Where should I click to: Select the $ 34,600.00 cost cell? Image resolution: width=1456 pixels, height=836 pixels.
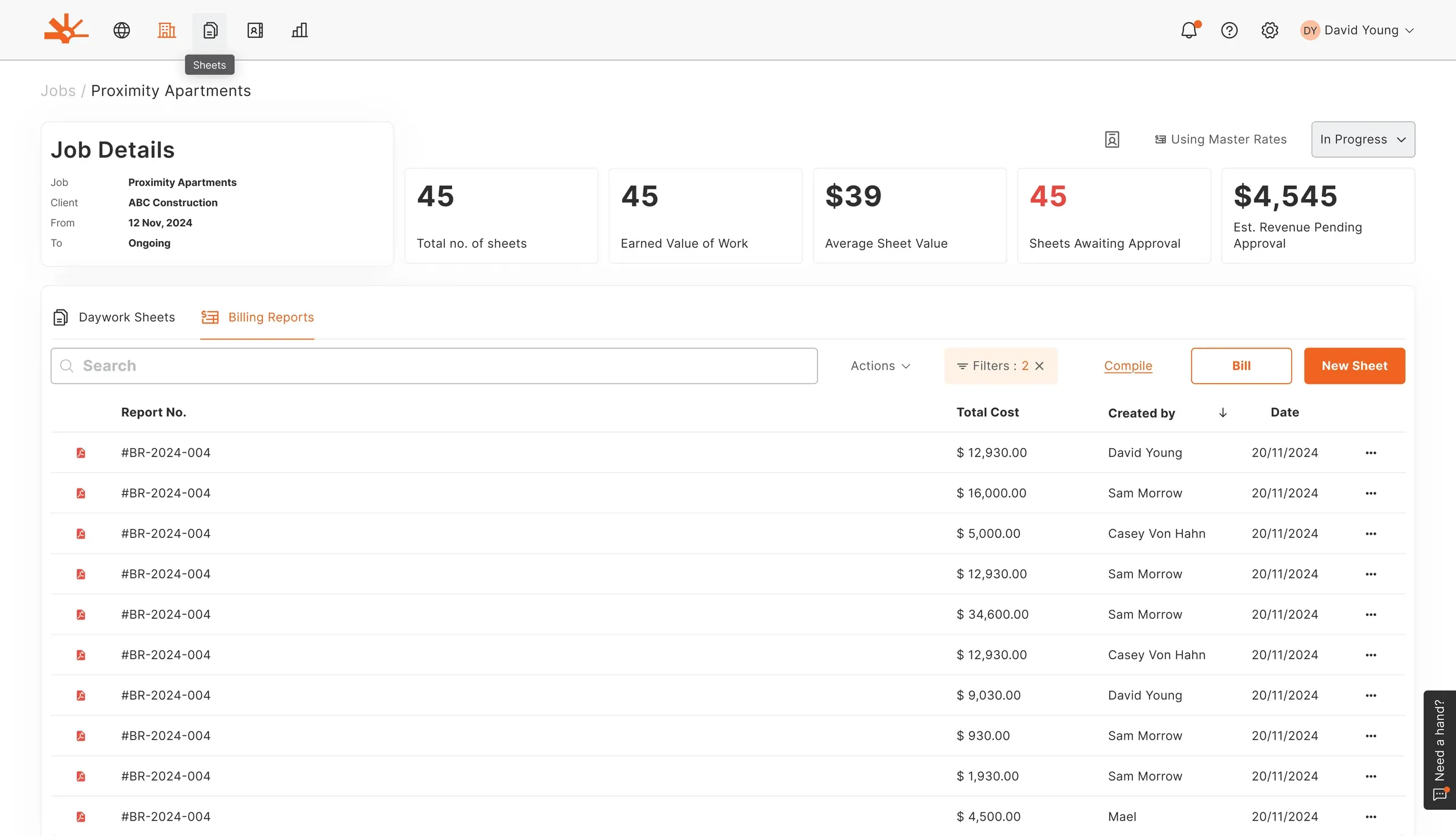click(992, 614)
